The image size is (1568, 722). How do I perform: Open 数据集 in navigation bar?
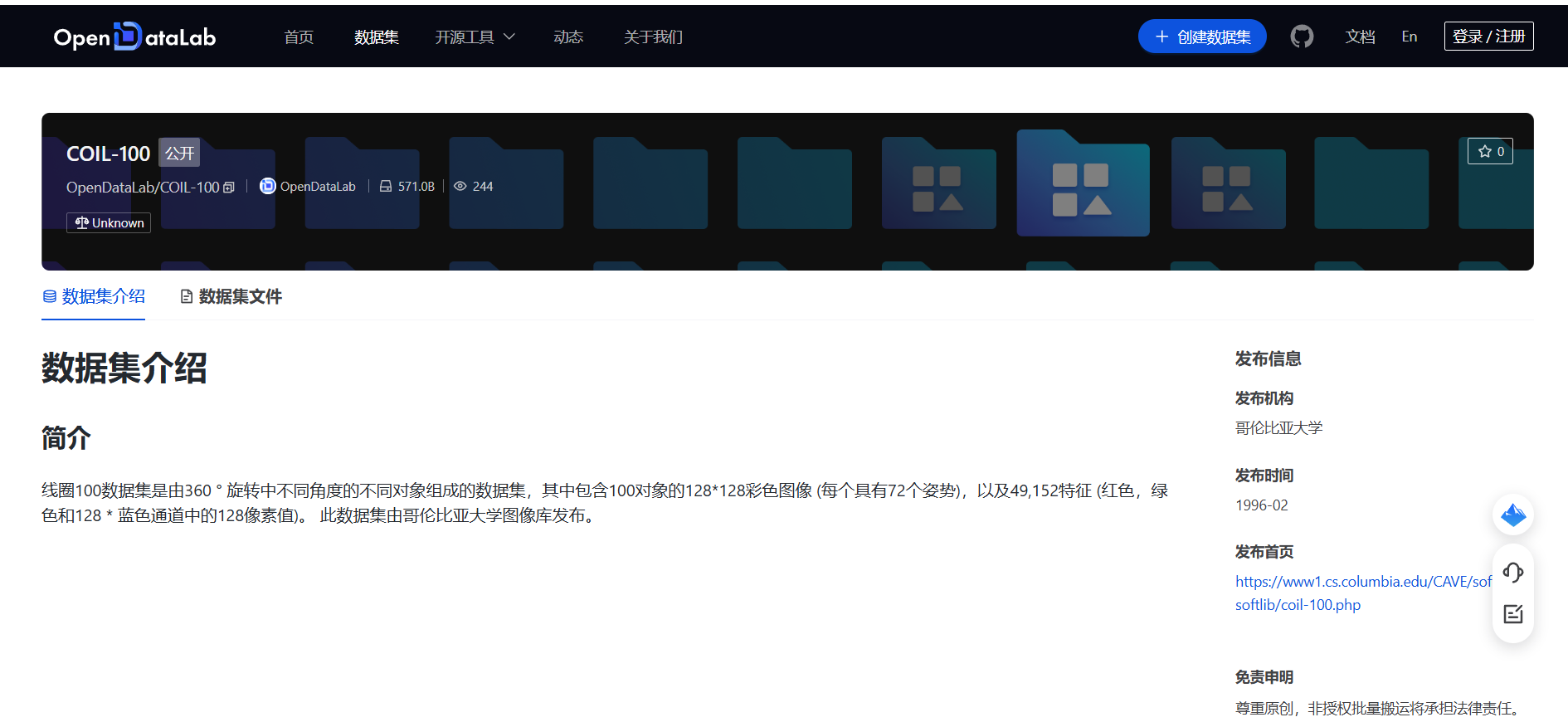377,37
